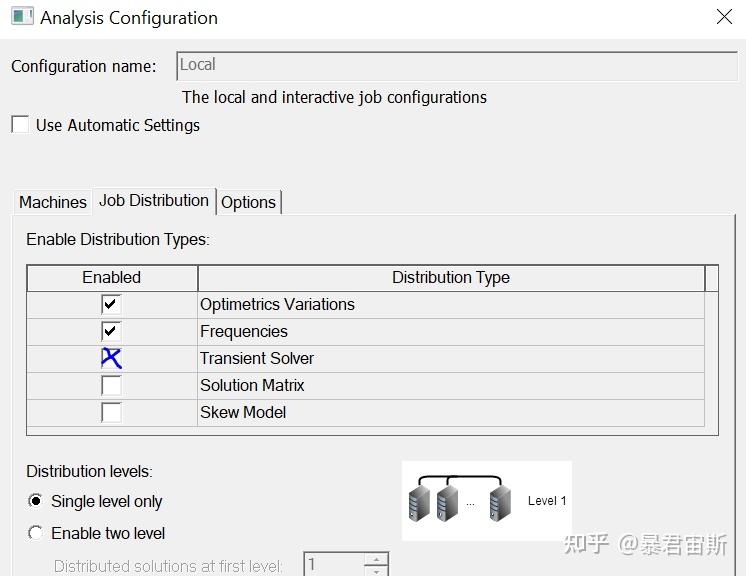Uncheck the Frequencies distribution checkbox

coord(111,331)
